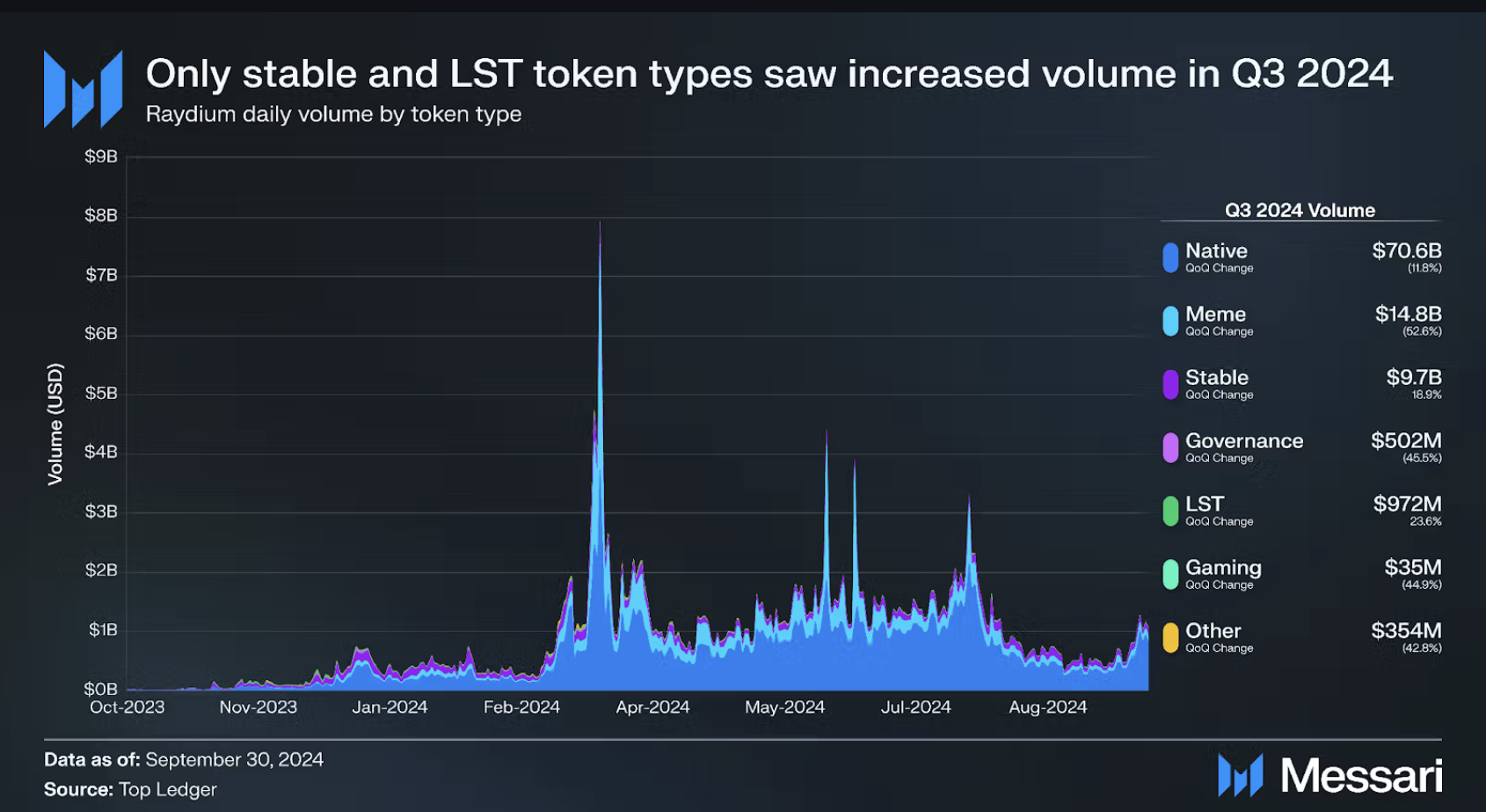Click the chart title about Q3 2024 volume
The image size is (1486, 812).
[x=771, y=74]
